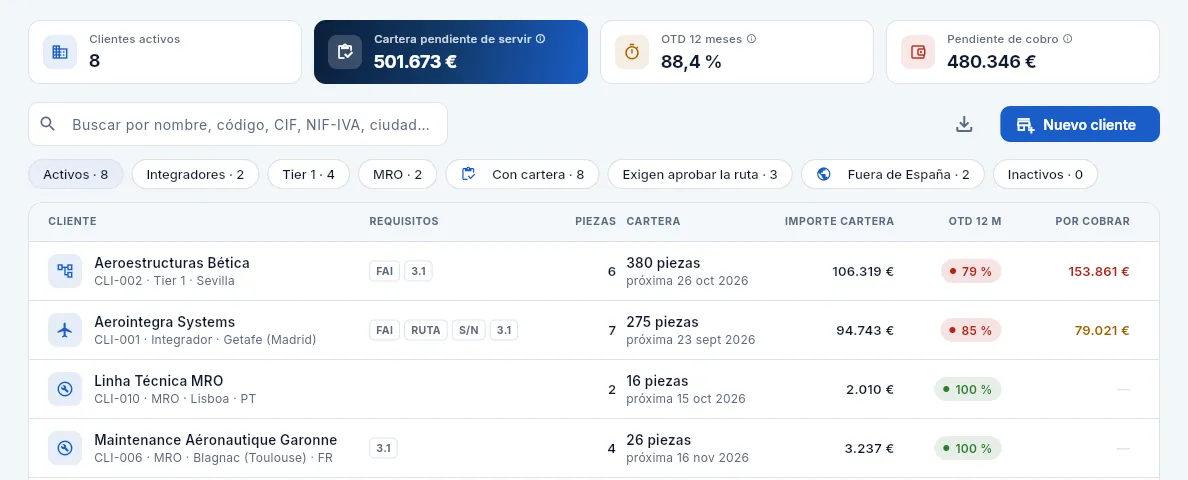Open the Cartera pendiente de servir card

[451, 51]
